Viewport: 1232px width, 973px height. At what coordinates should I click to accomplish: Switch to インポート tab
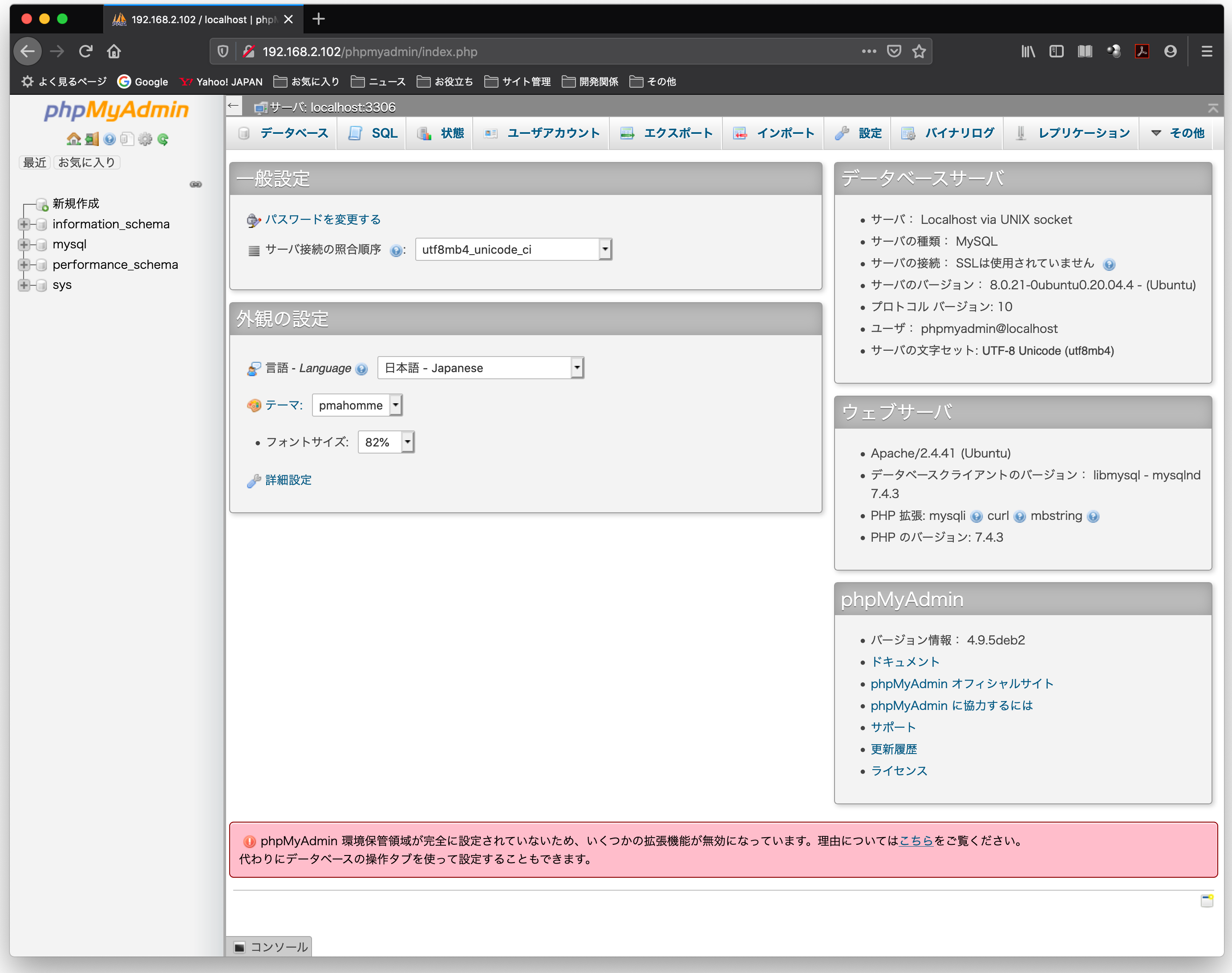(774, 133)
